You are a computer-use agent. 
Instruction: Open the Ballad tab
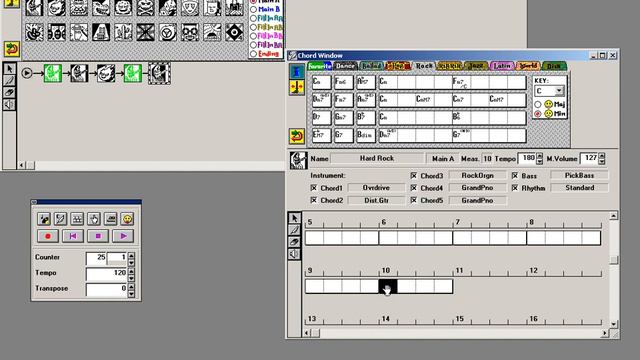371,66
